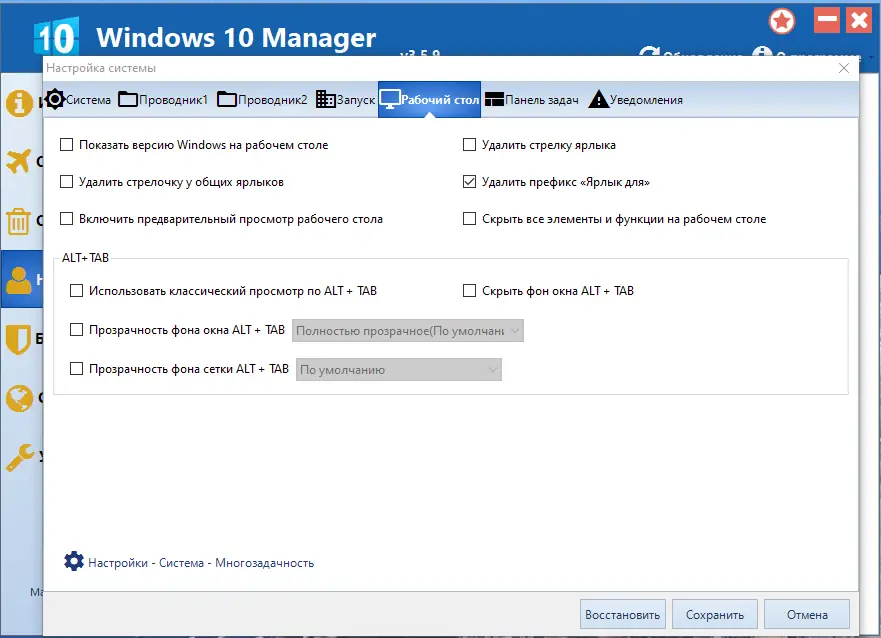Click the Windows 10 Manager logo
This screenshot has height=638, width=881.
click(x=56, y=37)
